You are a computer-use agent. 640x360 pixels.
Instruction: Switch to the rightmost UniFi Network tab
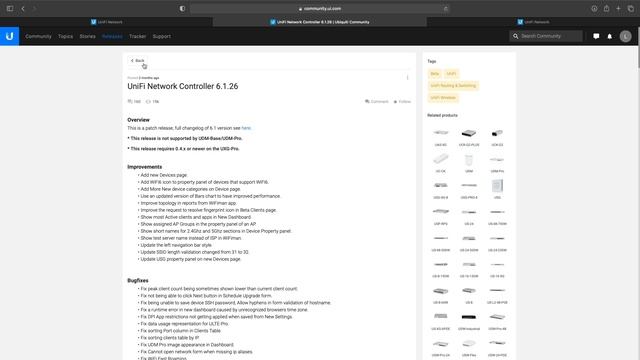[533, 22]
